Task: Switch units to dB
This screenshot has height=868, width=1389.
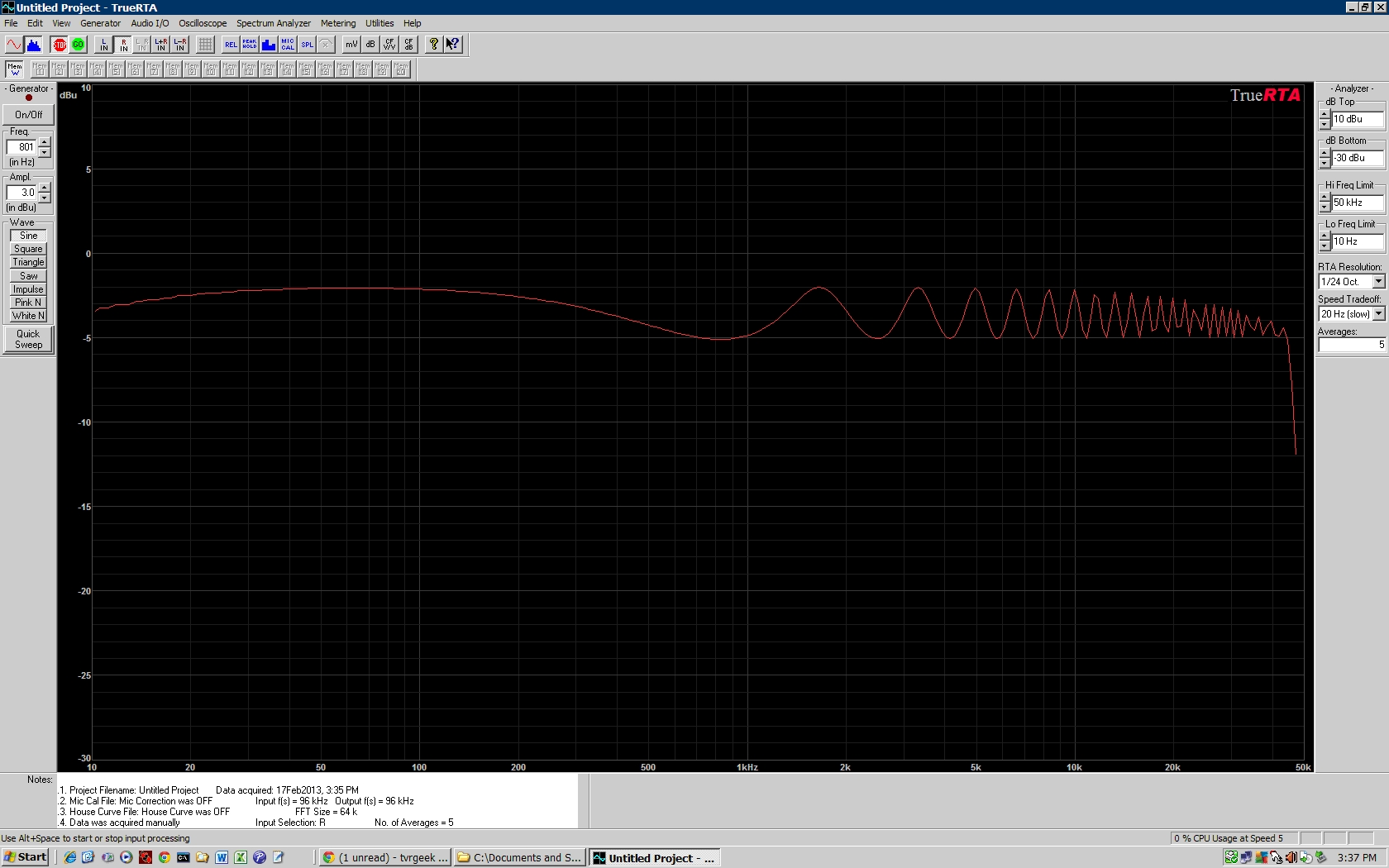Action: tap(370, 45)
